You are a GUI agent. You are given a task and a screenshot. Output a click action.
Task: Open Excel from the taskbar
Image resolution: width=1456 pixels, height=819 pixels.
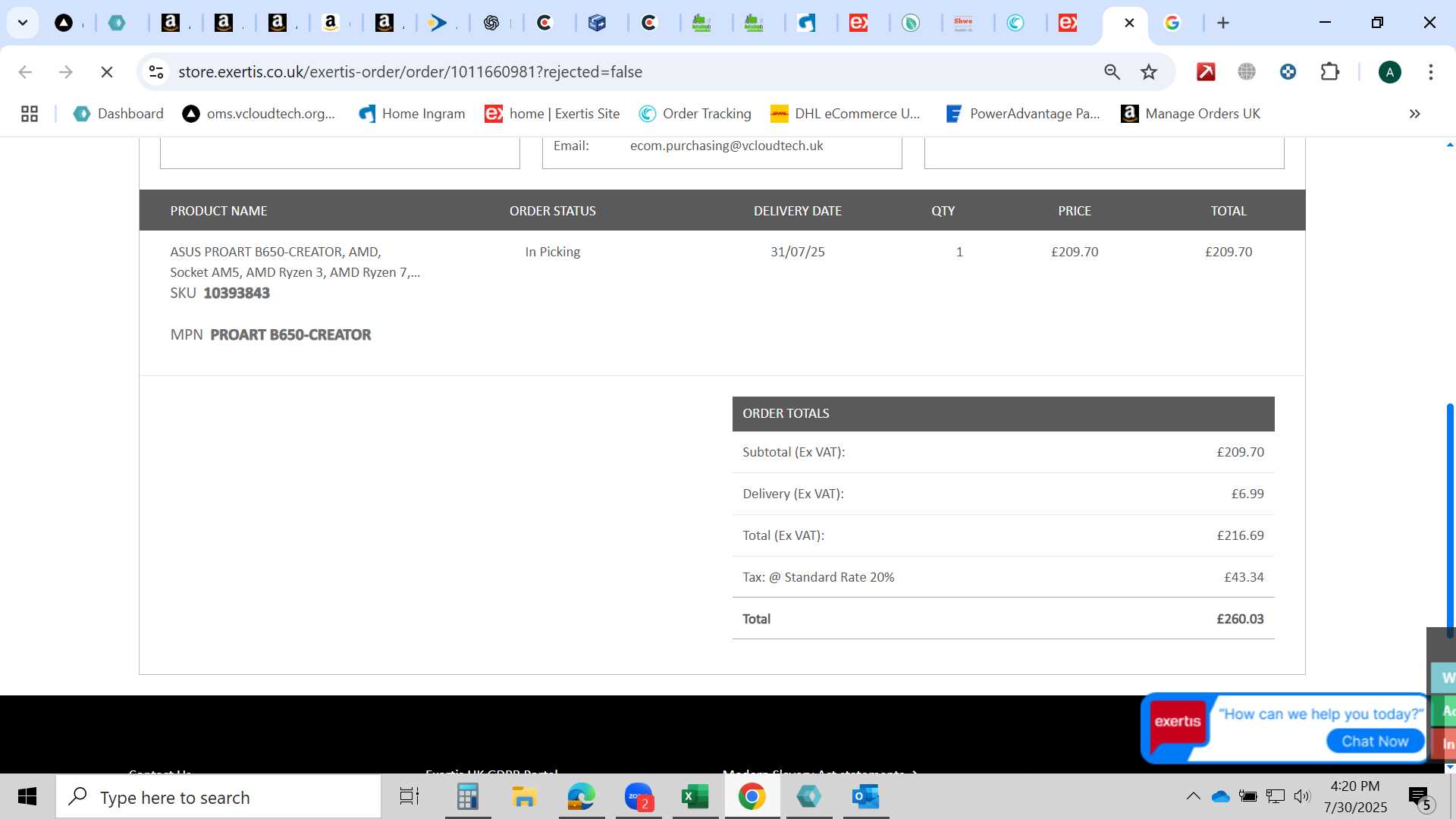point(695,796)
